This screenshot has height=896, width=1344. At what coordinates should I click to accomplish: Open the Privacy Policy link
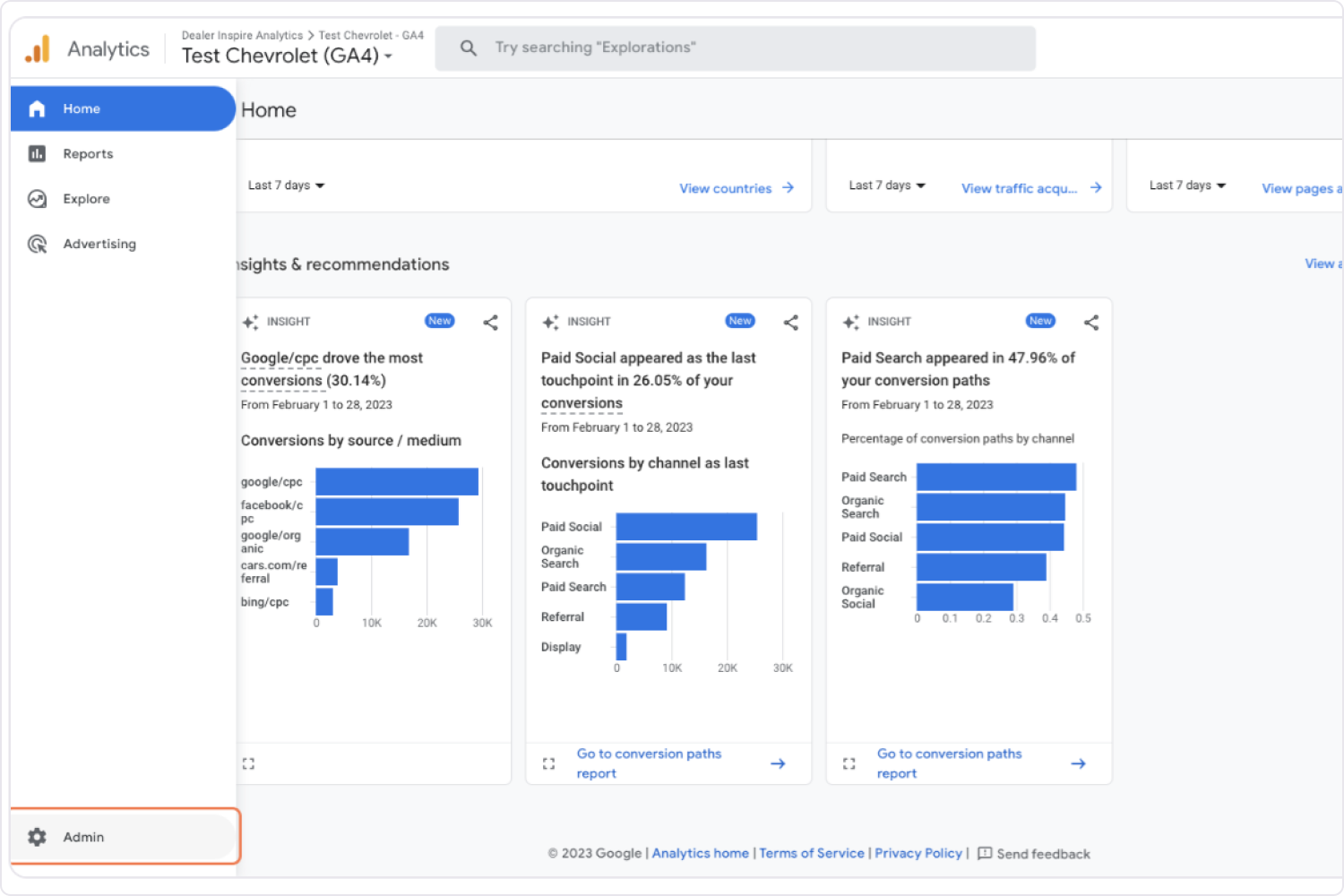click(918, 853)
